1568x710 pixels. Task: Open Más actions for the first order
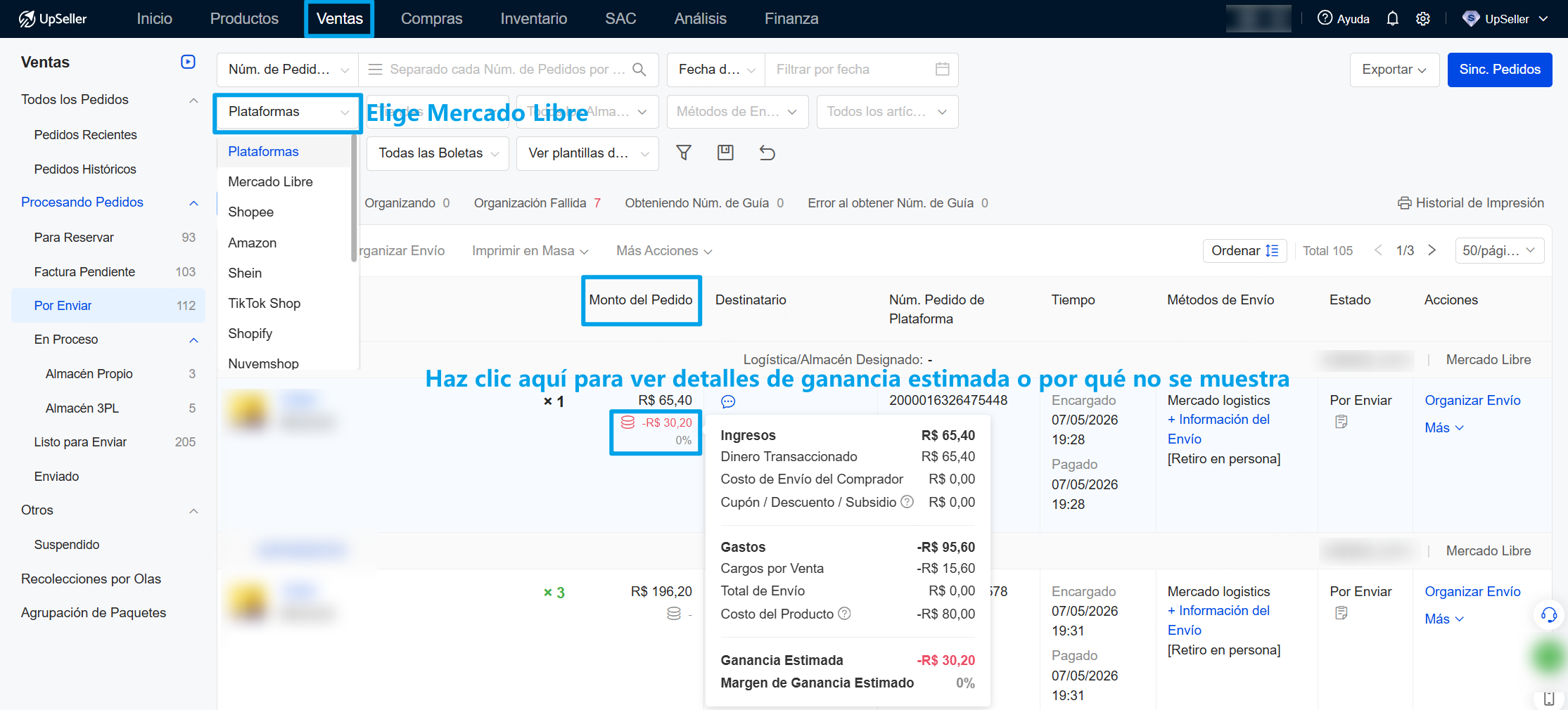click(1443, 428)
